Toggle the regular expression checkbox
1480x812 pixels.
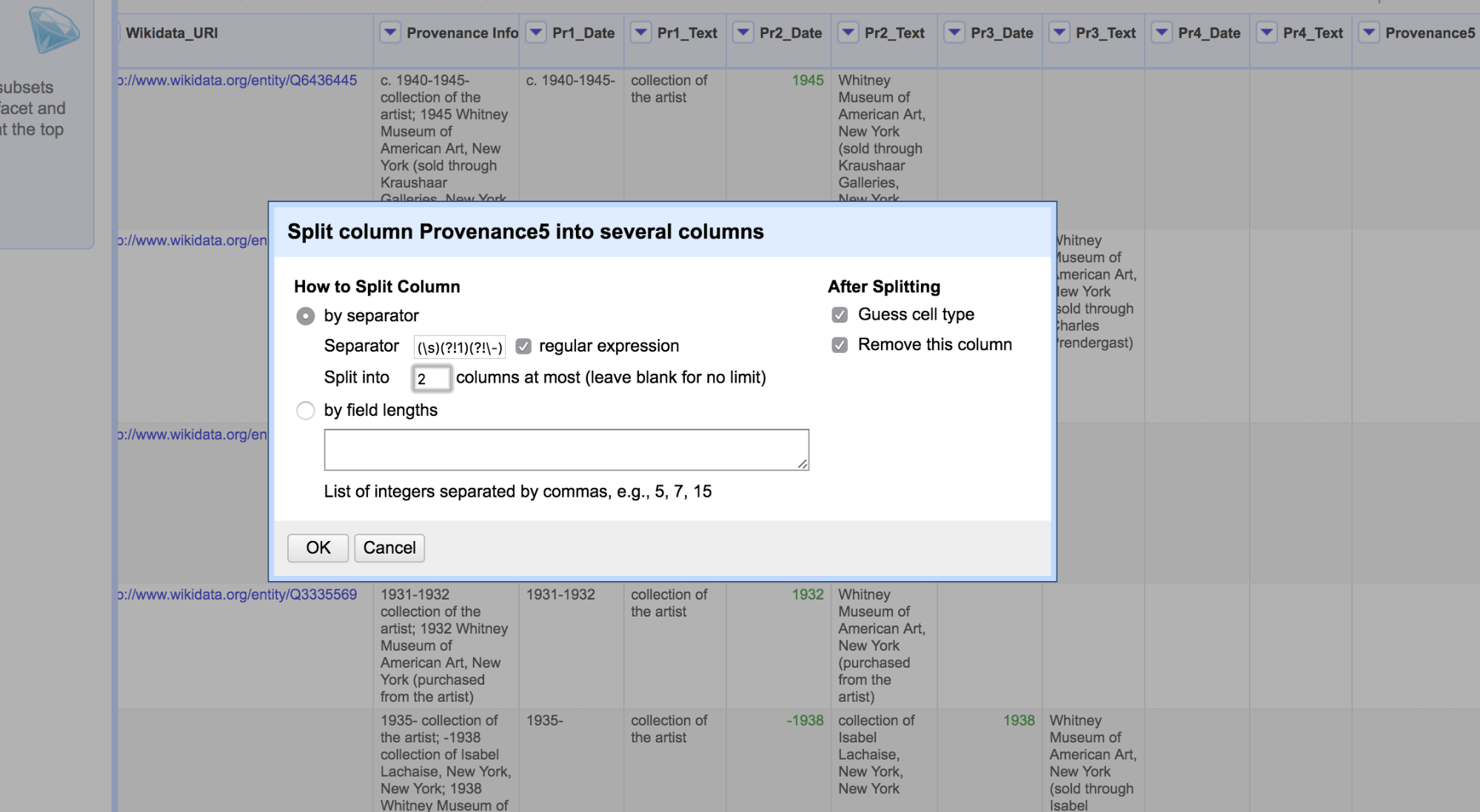523,346
